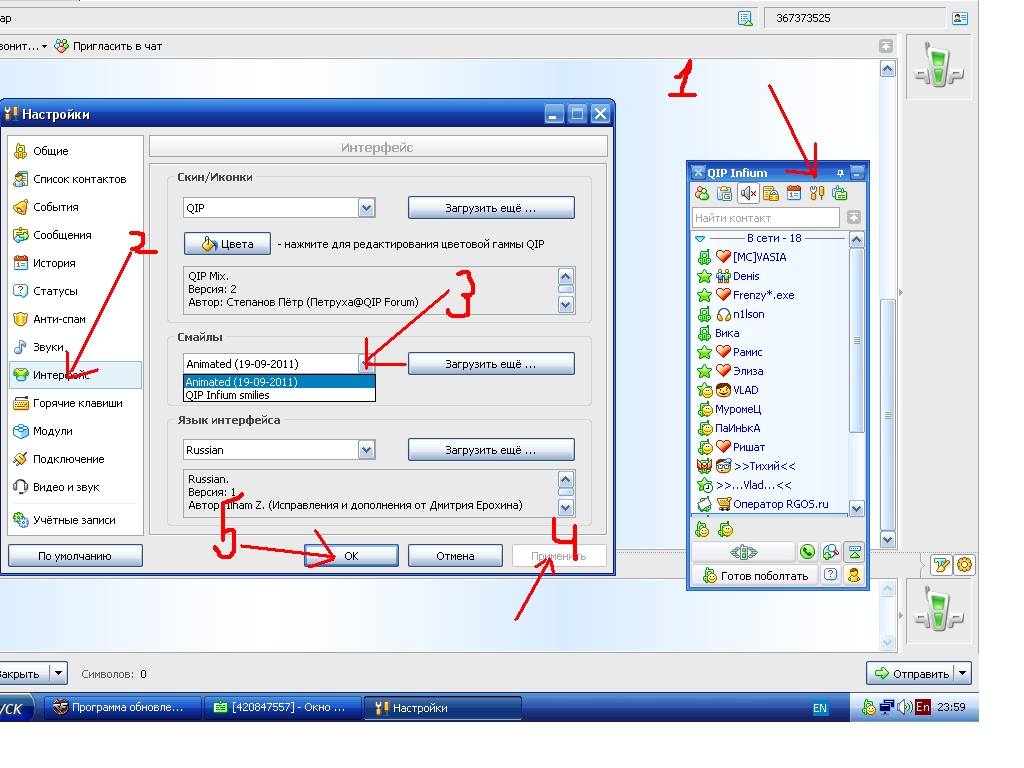Choose QIP Infium smilies from the list
Screen dimensions: 1024x768
coord(280,395)
